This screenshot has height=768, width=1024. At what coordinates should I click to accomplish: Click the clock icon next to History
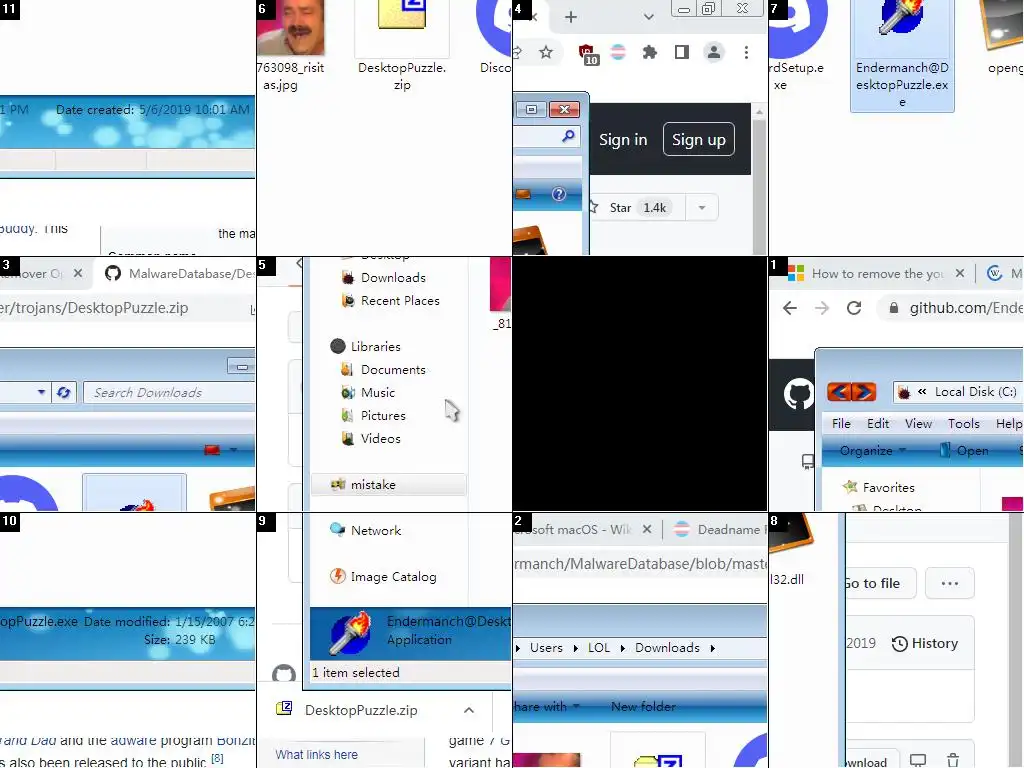click(x=899, y=643)
